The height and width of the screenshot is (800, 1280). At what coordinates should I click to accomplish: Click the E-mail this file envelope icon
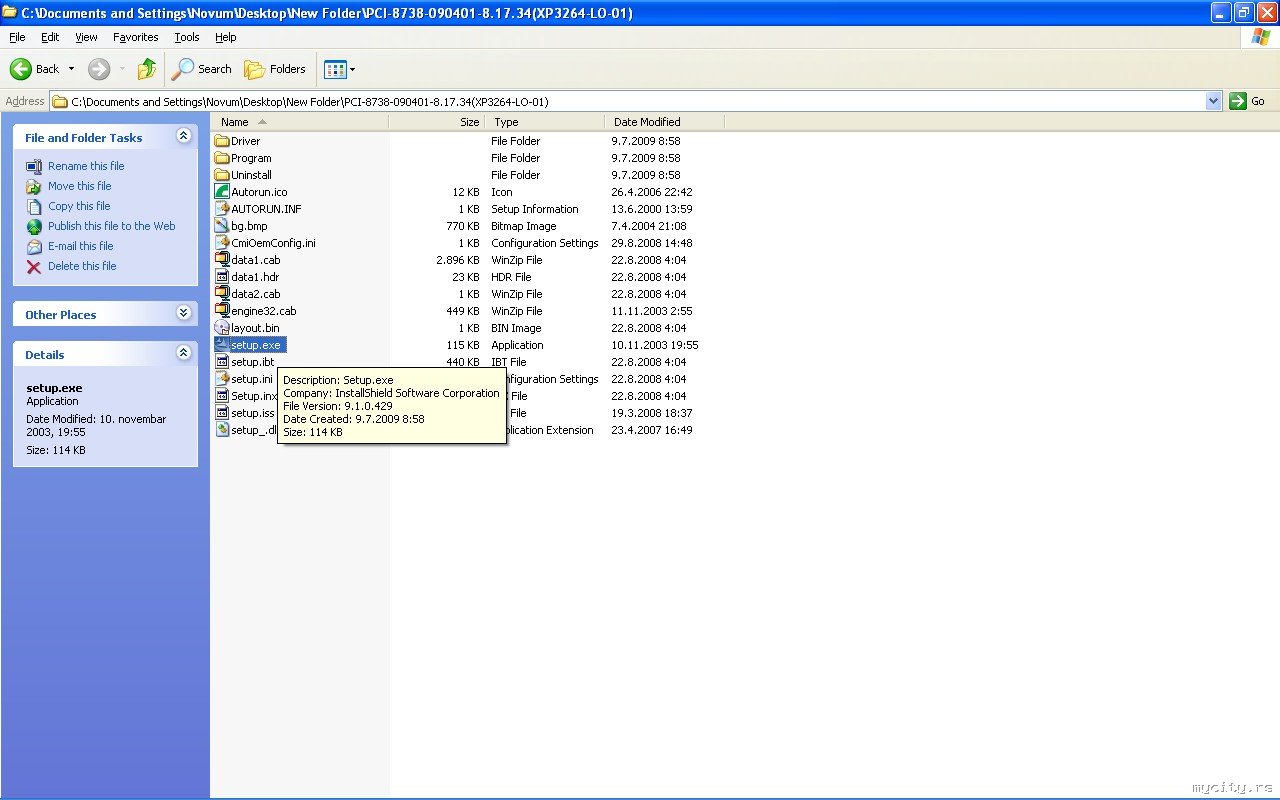pos(34,246)
